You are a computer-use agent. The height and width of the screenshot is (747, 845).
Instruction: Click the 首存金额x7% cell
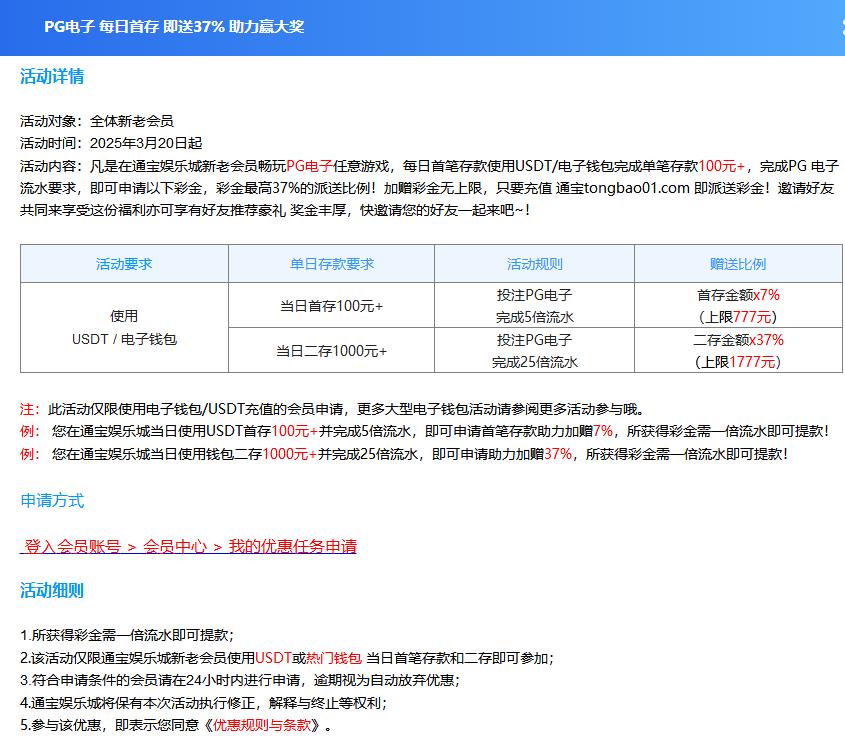(738, 306)
